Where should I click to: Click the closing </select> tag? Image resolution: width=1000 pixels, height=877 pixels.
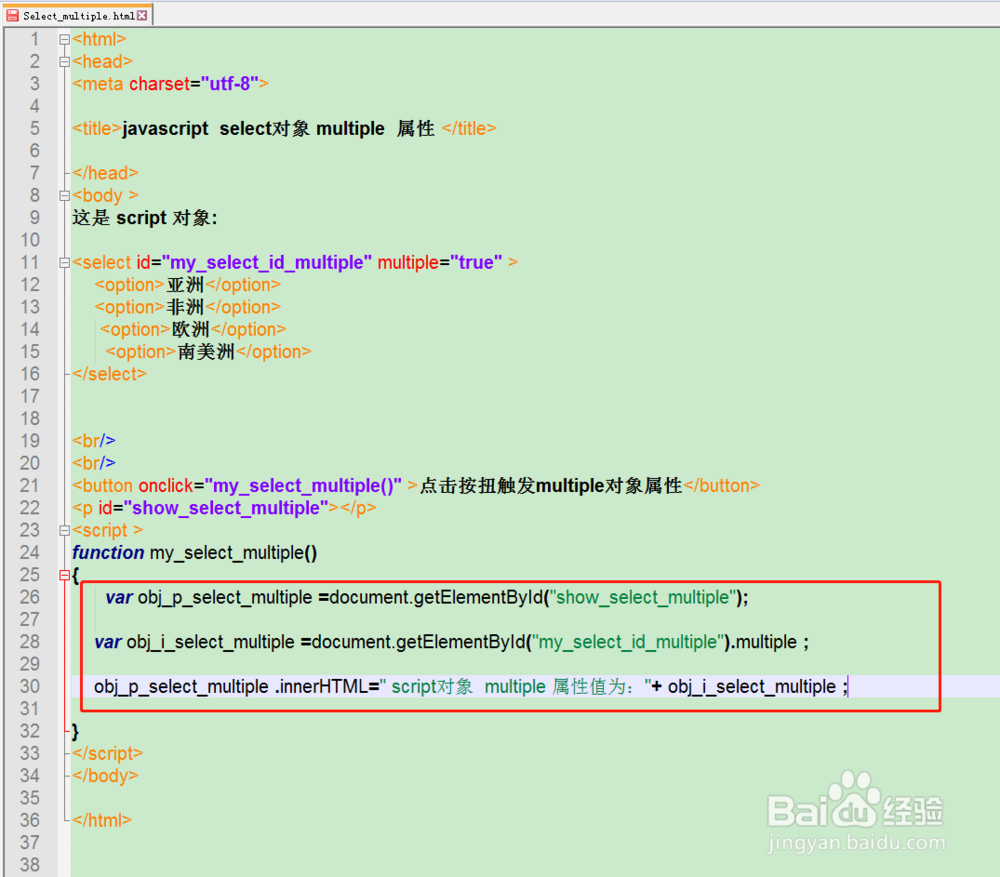click(x=110, y=374)
